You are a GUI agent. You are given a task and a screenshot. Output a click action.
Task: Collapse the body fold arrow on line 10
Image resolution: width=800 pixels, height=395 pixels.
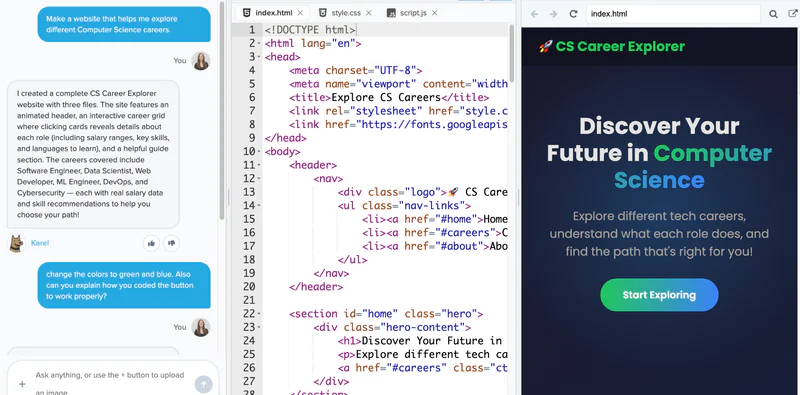coord(259,152)
